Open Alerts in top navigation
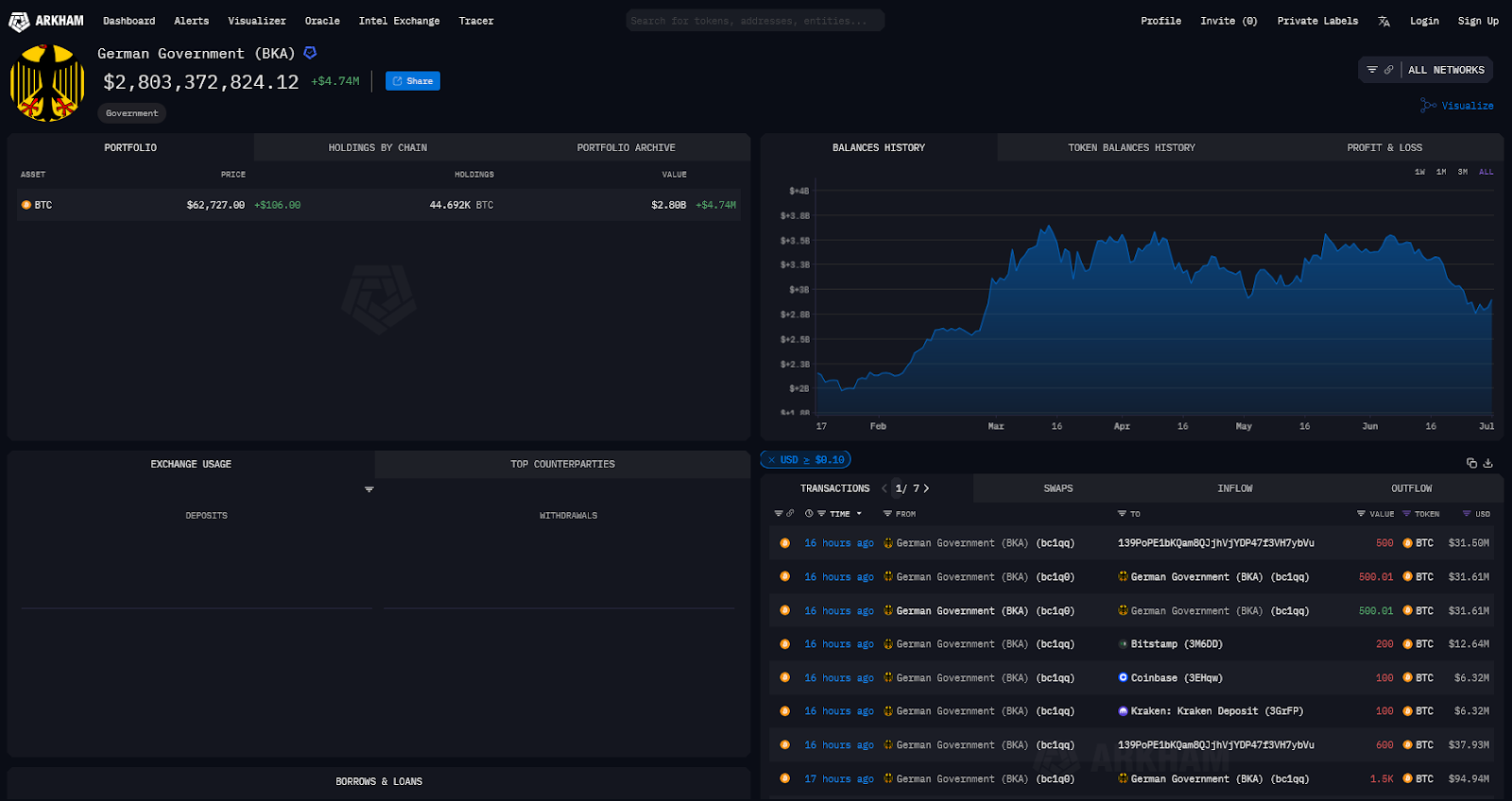Viewport: 1512px width, 801px height. pos(191,21)
